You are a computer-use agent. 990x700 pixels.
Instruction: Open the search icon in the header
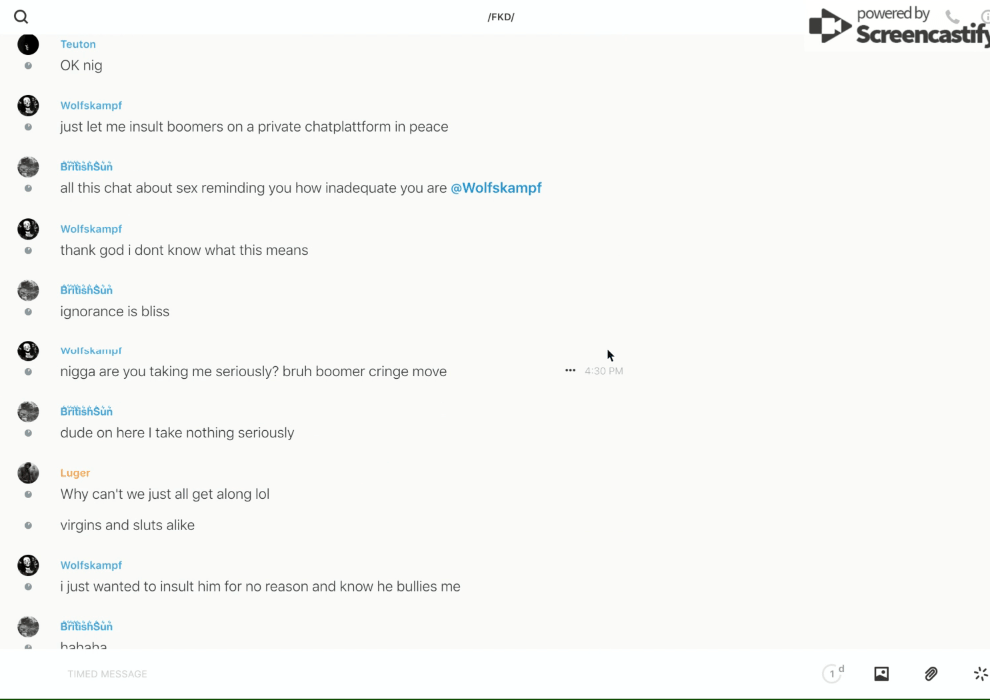point(21,17)
